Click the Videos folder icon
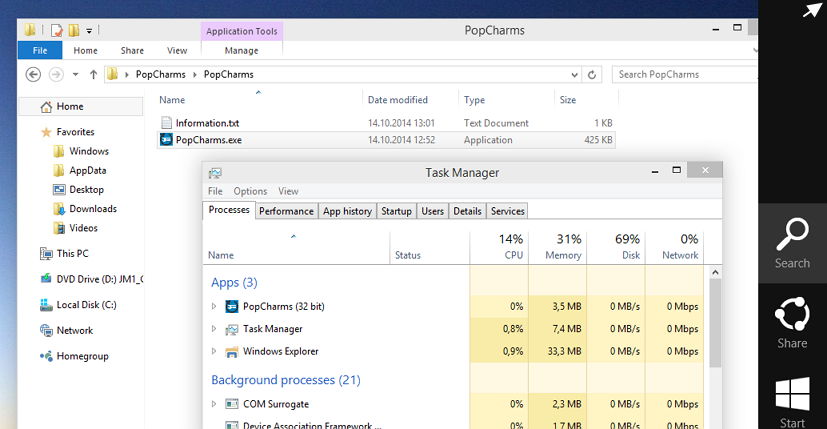Image resolution: width=827 pixels, height=429 pixels. (x=59, y=228)
